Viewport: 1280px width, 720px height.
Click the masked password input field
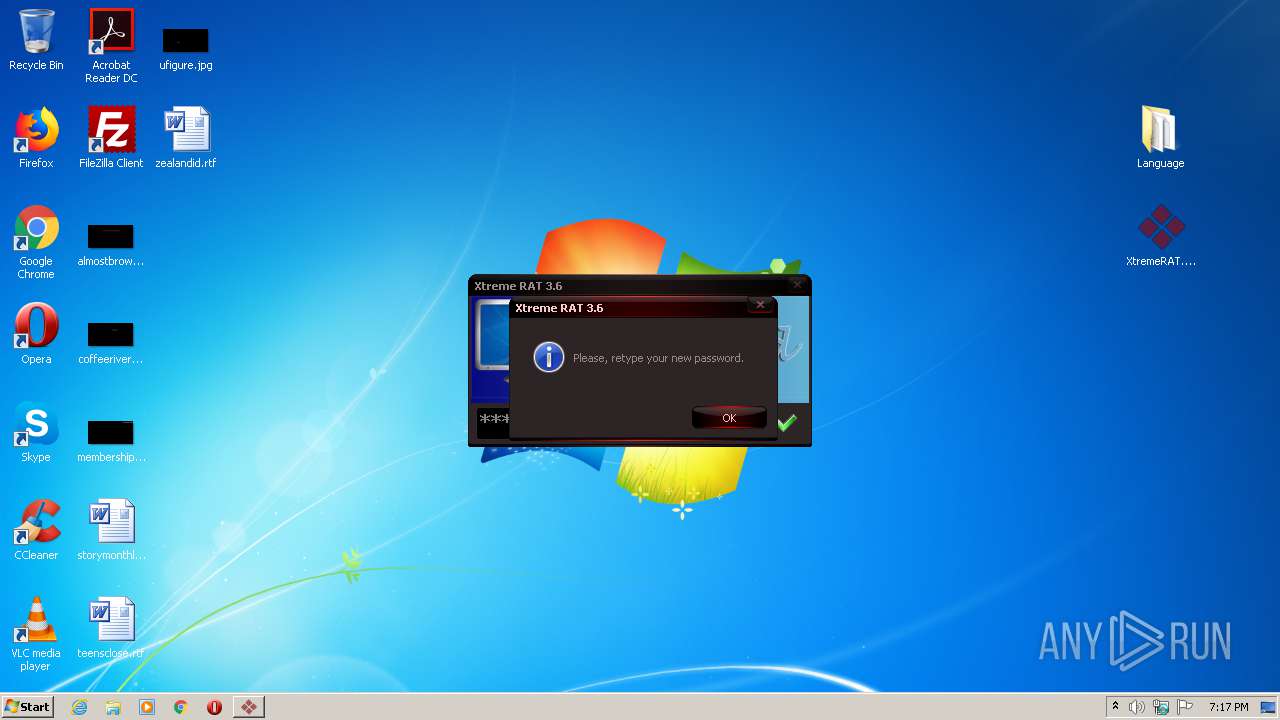point(494,421)
